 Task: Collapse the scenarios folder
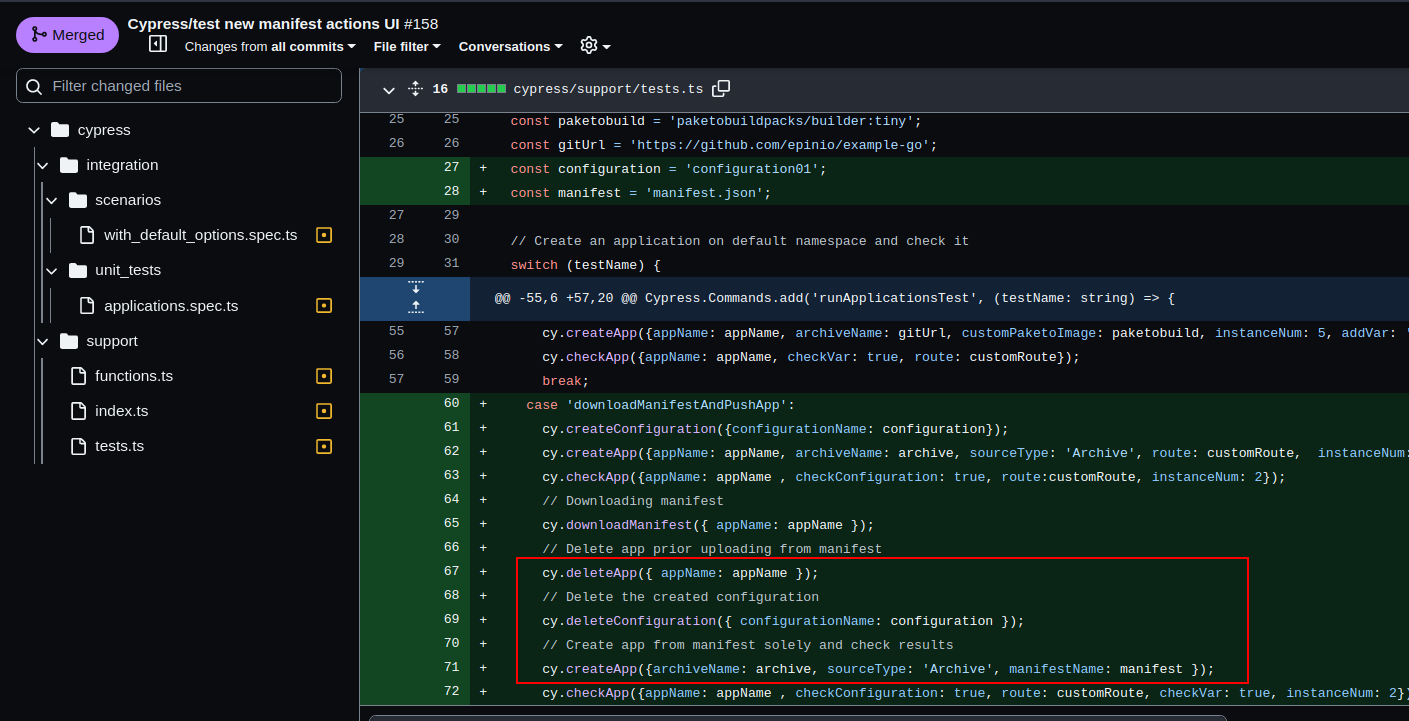52,200
